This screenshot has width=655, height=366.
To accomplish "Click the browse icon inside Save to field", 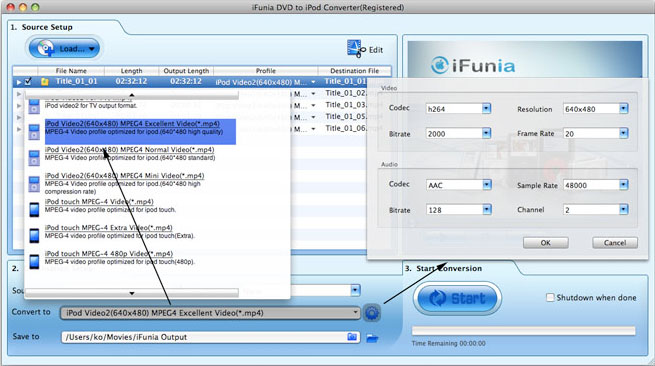I will click(x=353, y=337).
